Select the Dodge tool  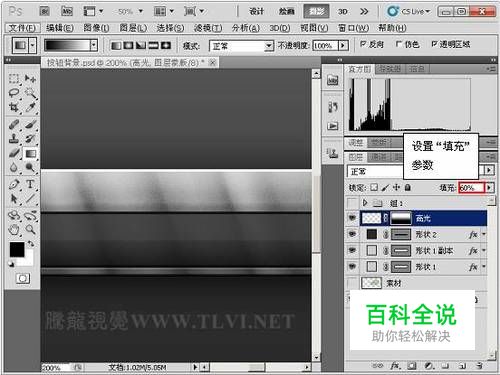click(x=30, y=167)
